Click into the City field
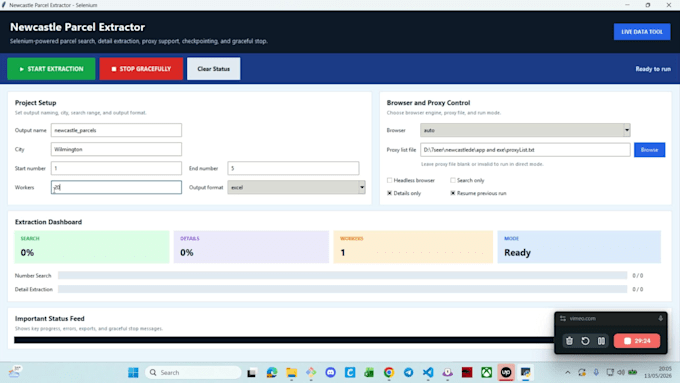680x383 pixels. [x=116, y=149]
